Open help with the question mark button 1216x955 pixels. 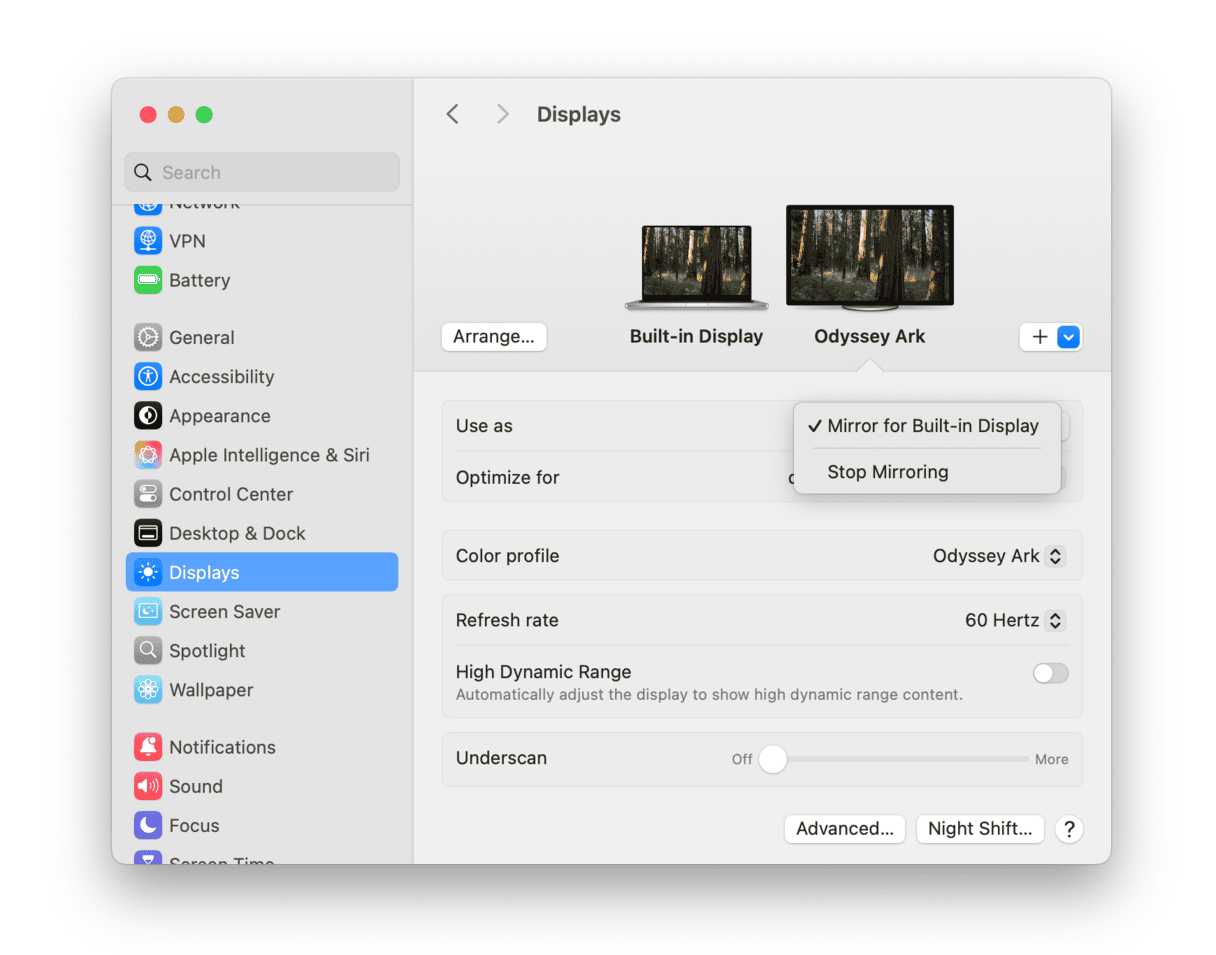tap(1069, 829)
